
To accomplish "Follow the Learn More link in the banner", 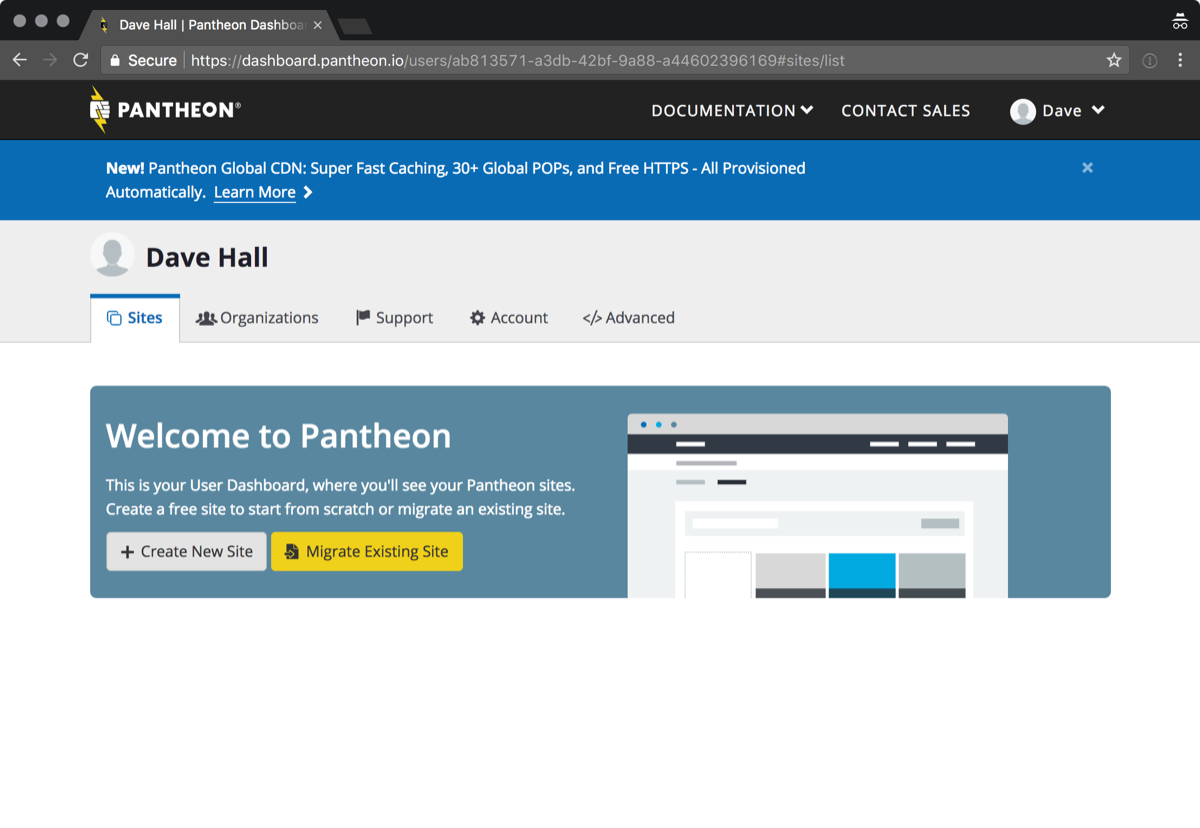I will tap(255, 192).
